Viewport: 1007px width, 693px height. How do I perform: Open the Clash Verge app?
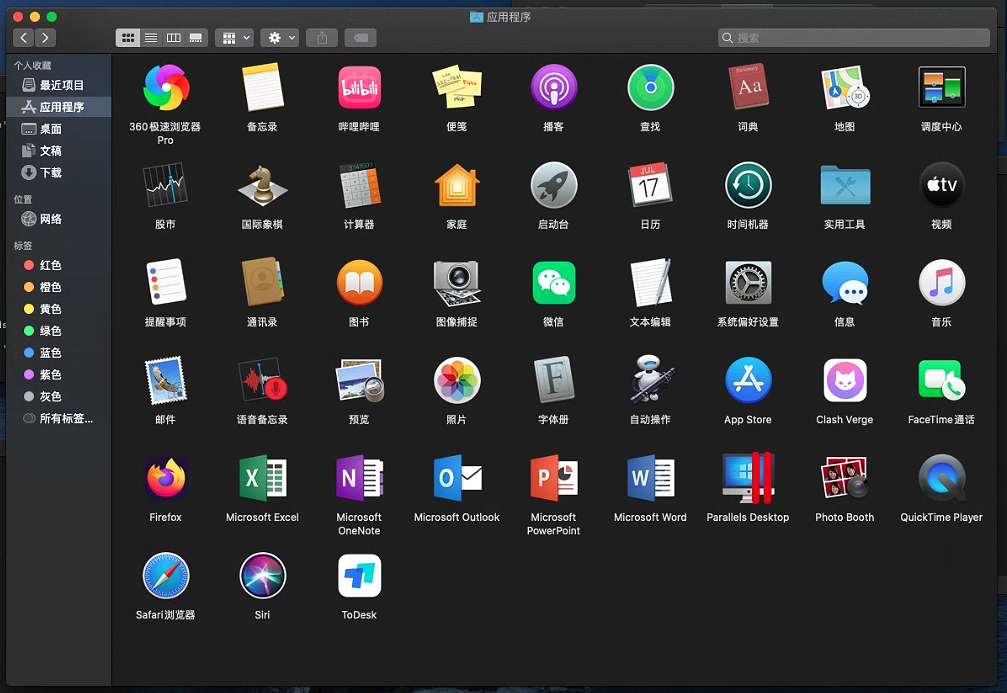tap(844, 381)
